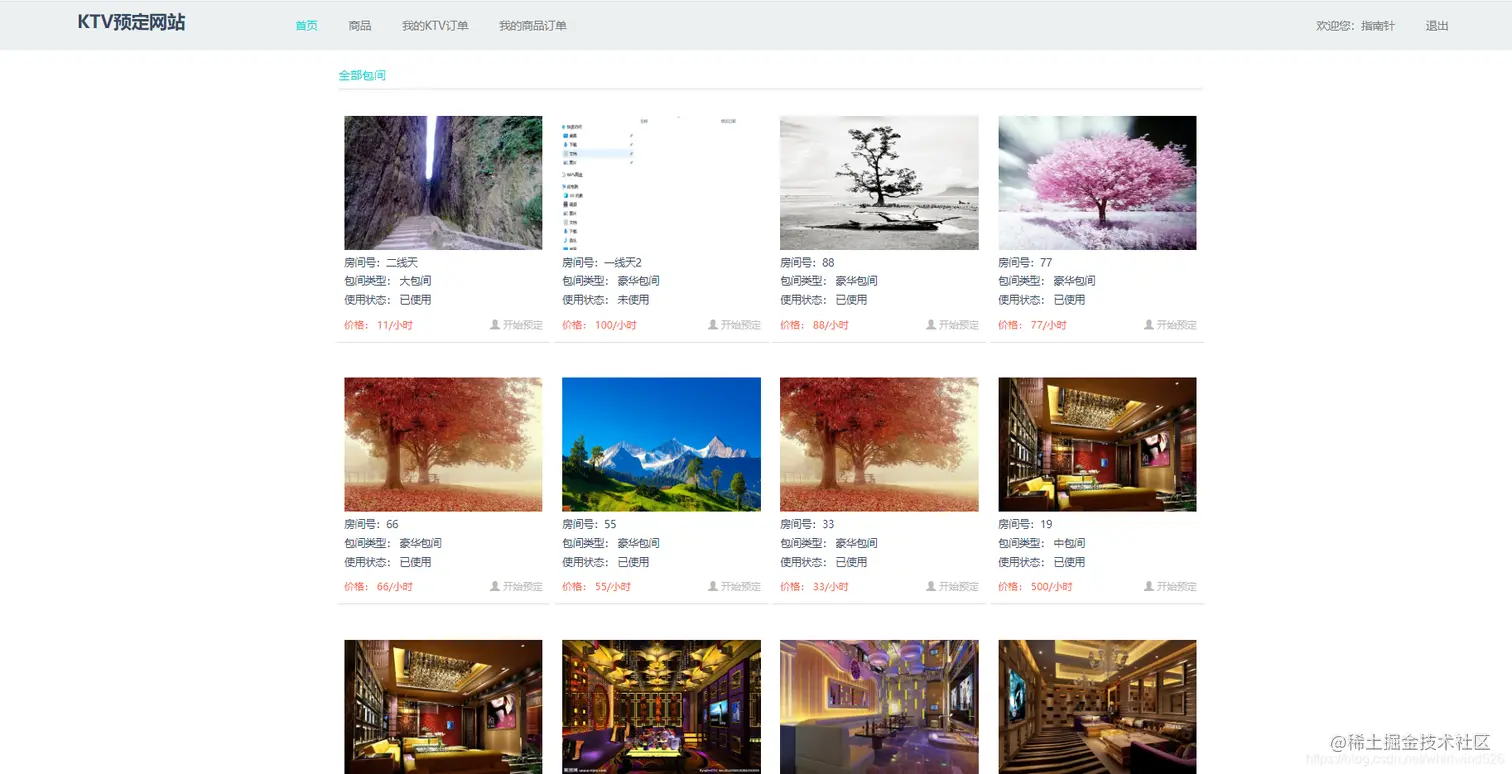Click the text 房间号: 33

click(808, 525)
